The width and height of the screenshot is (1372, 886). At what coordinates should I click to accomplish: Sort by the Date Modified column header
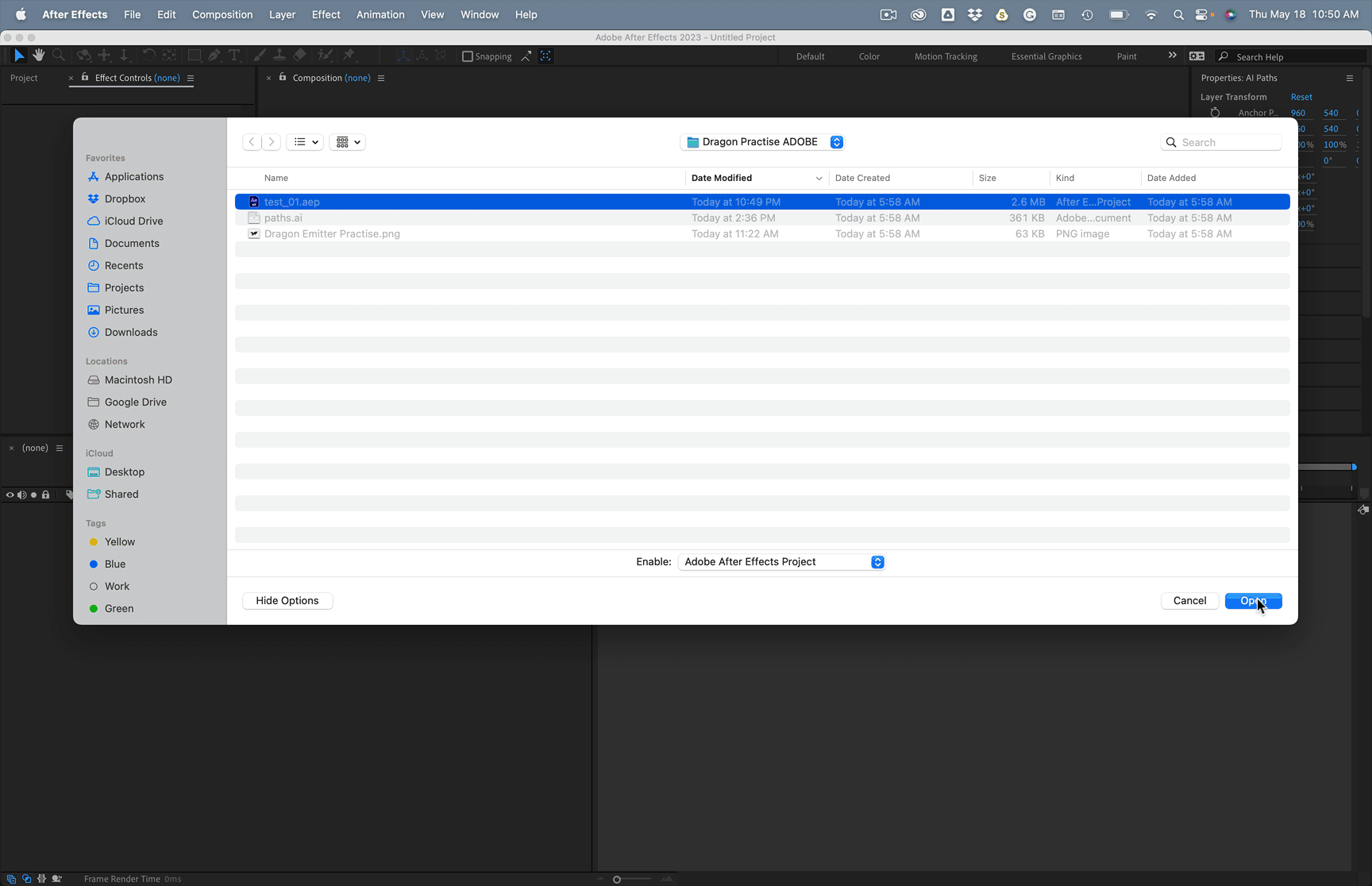(757, 178)
